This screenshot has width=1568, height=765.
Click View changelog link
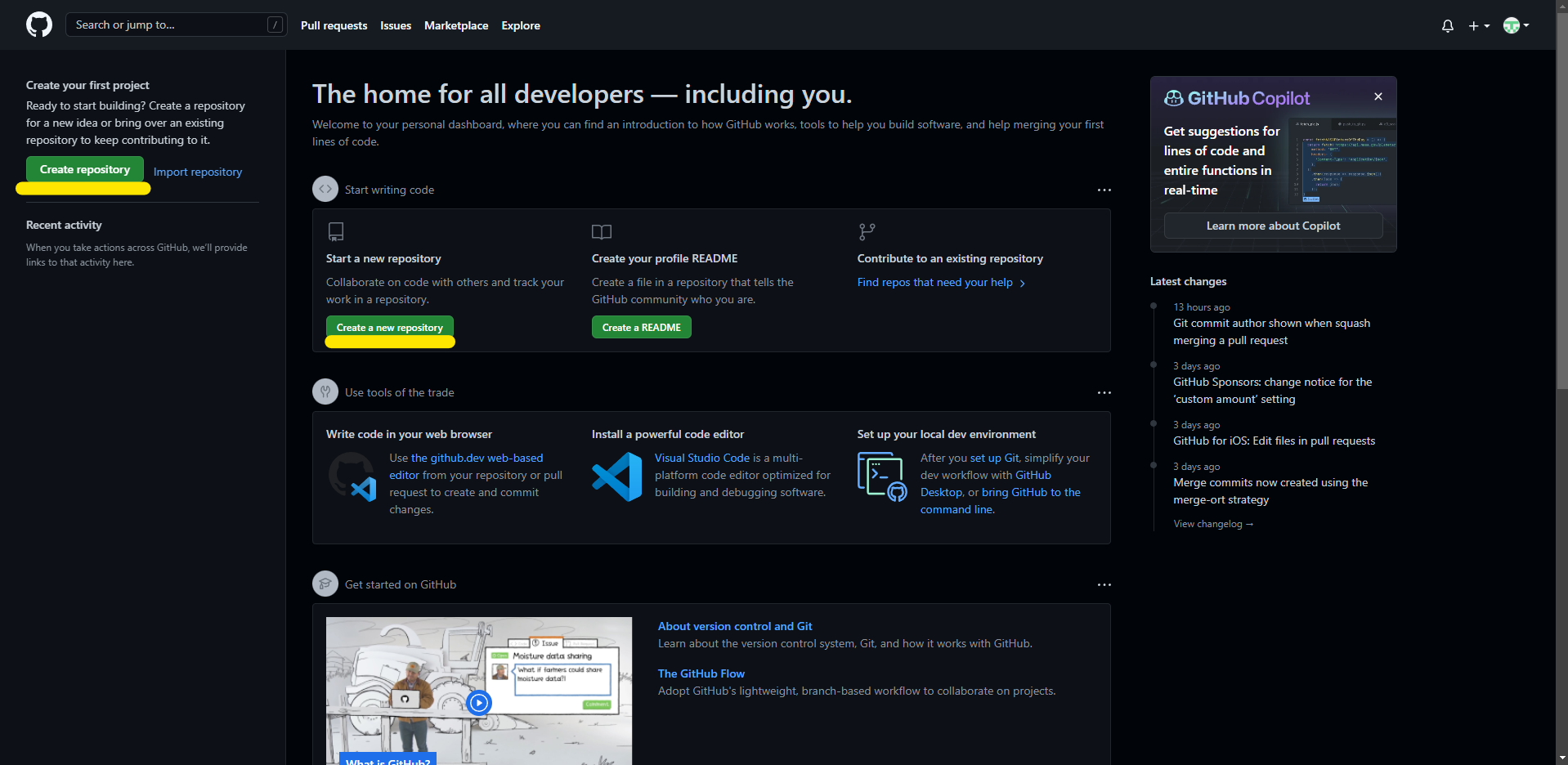tap(1213, 524)
